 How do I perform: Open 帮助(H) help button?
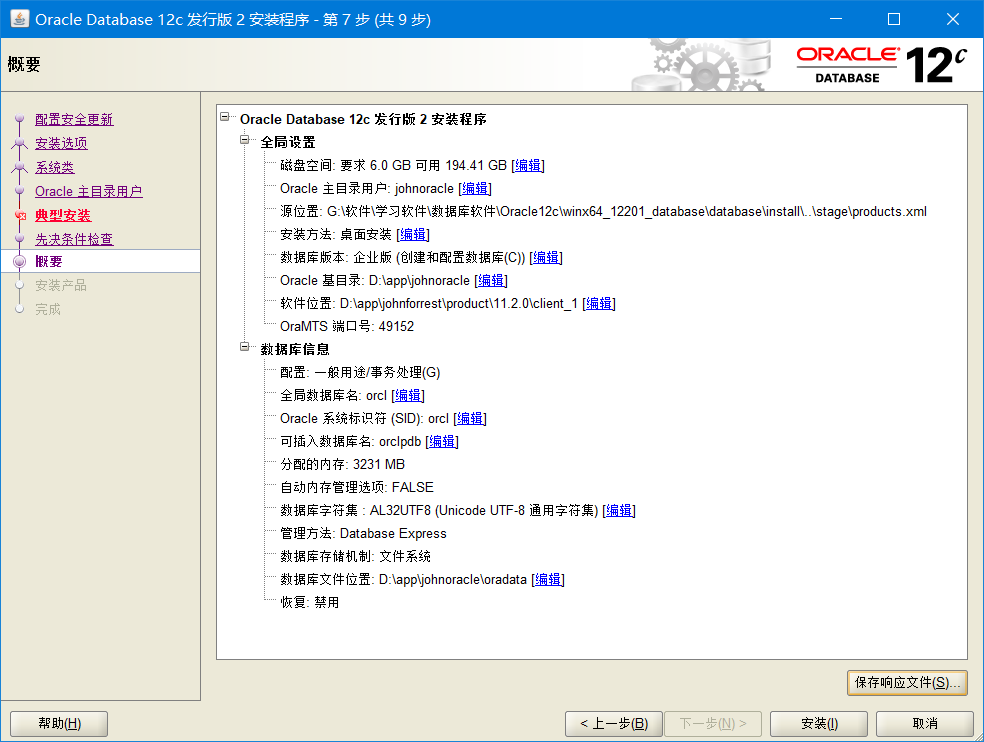coord(59,724)
